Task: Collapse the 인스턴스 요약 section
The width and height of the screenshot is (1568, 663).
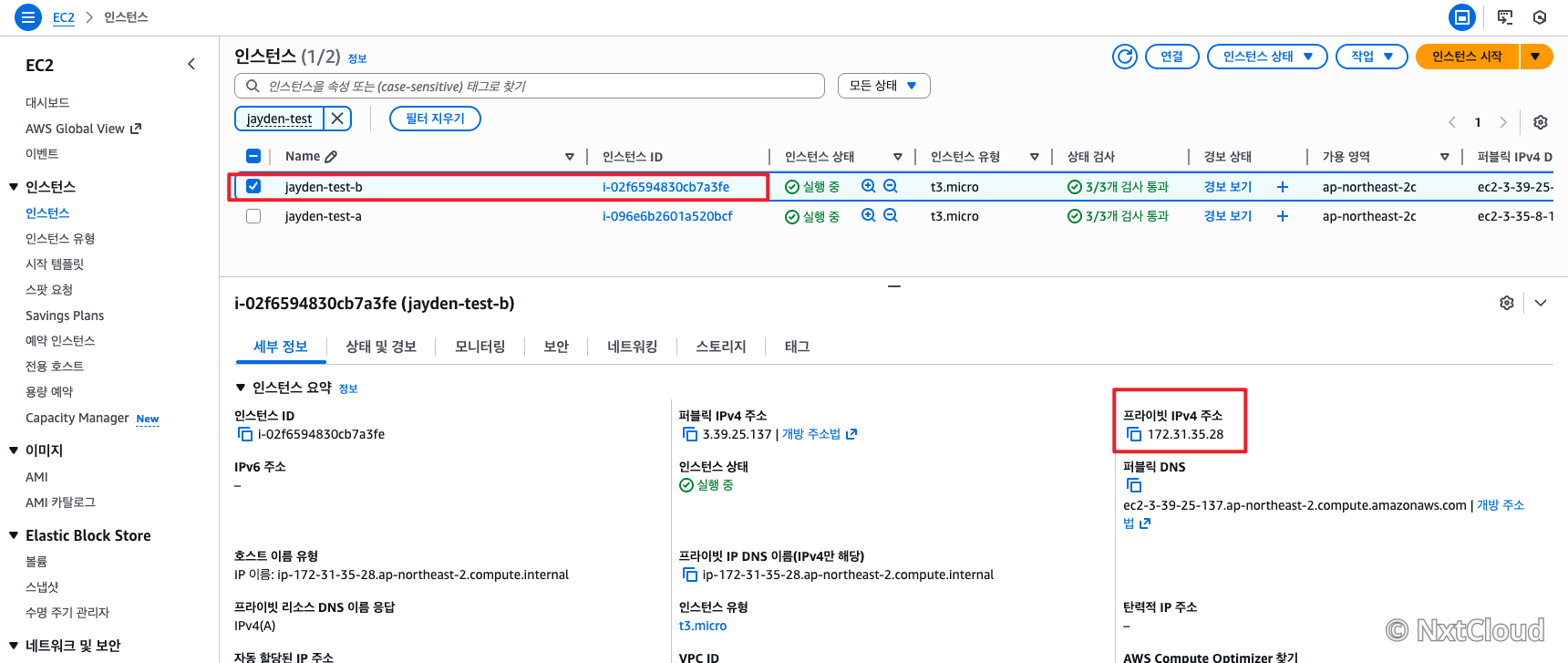Action: [241, 388]
